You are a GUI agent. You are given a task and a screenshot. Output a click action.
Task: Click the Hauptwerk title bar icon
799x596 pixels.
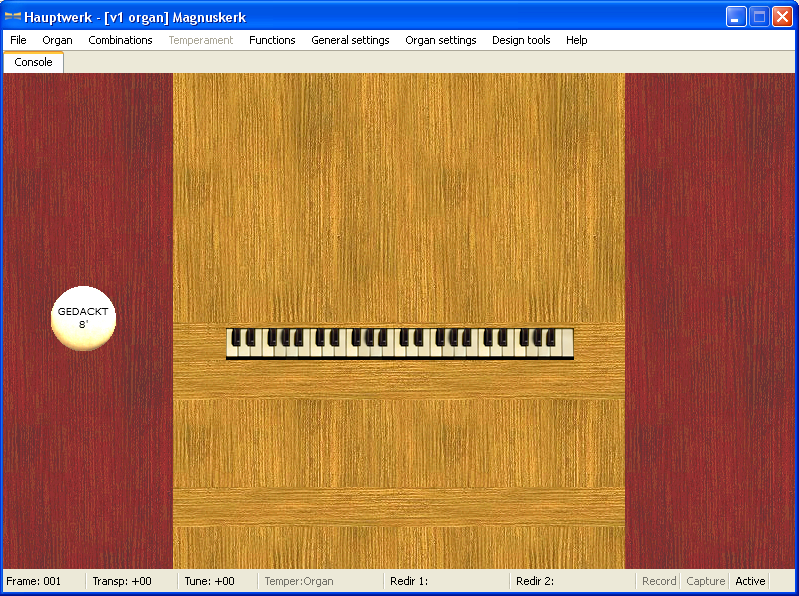13,17
